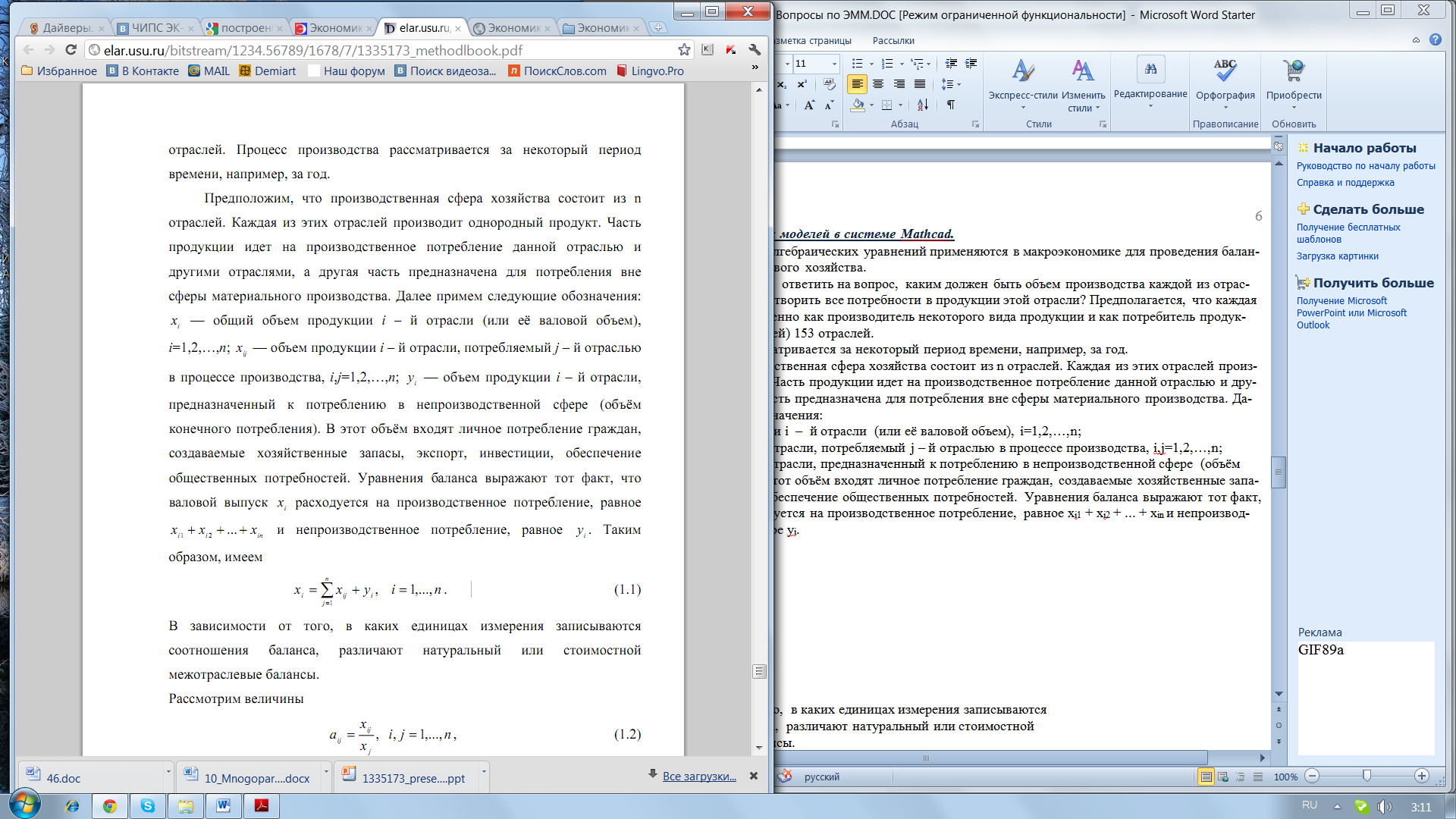This screenshot has height=819, width=1456.
Task: Switch to outline view in Word status bar
Action: pyautogui.click(x=1241, y=777)
